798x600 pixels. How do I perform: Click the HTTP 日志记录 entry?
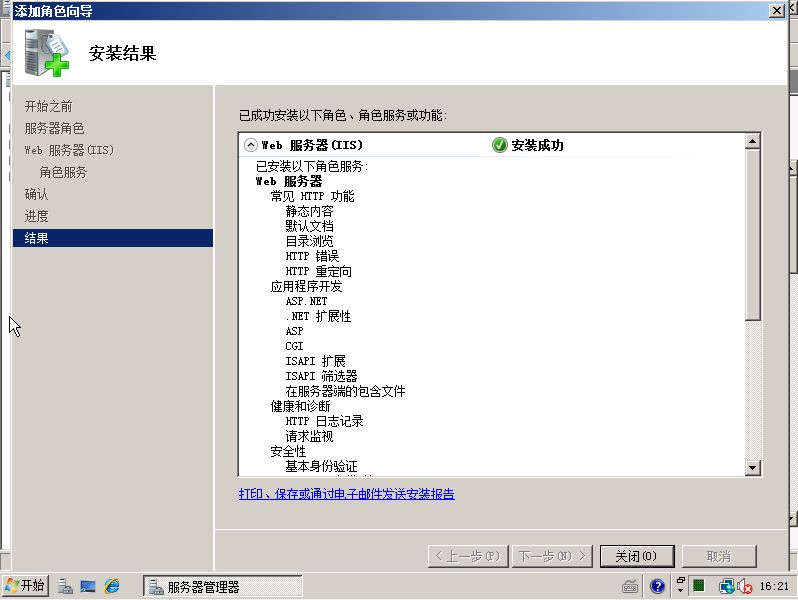click(x=324, y=421)
